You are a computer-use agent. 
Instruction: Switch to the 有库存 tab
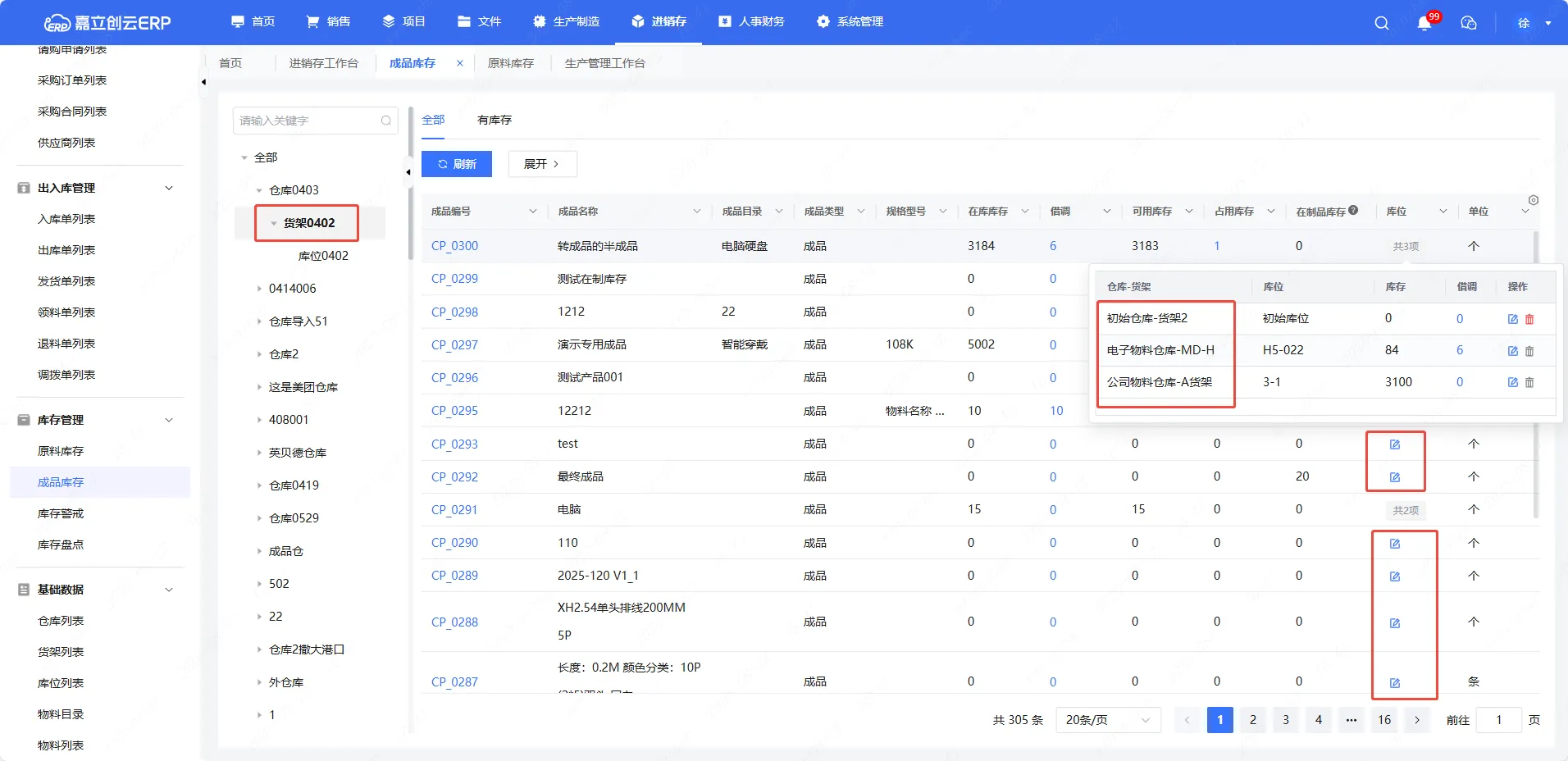(x=495, y=120)
